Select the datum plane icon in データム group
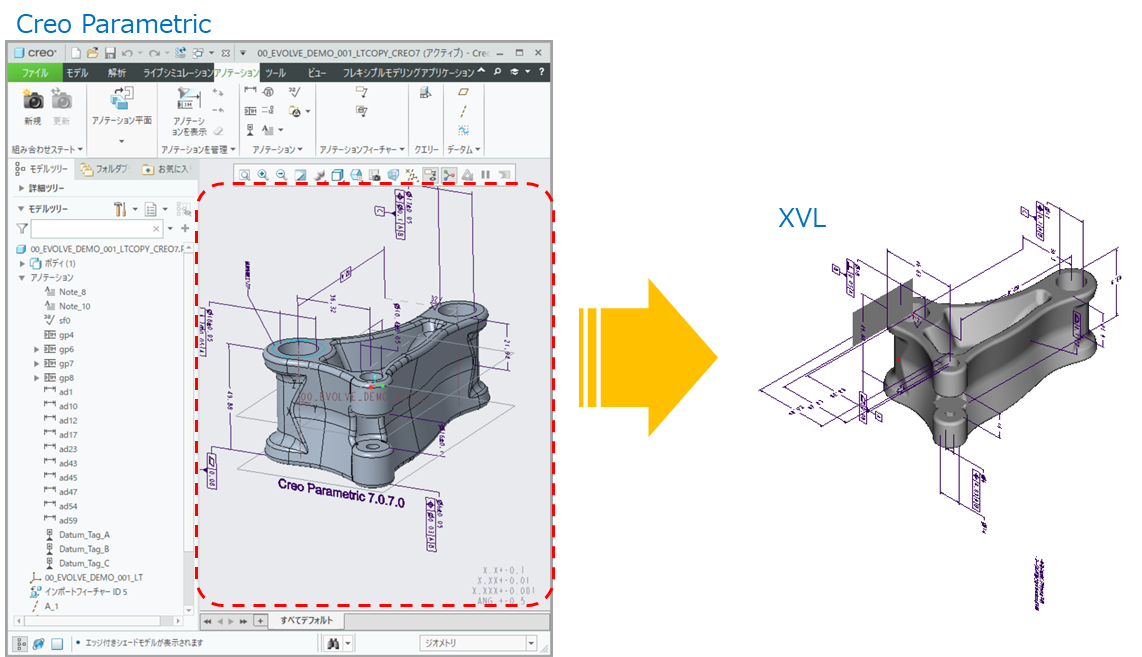This screenshot has height=657, width=1142. coord(463,92)
